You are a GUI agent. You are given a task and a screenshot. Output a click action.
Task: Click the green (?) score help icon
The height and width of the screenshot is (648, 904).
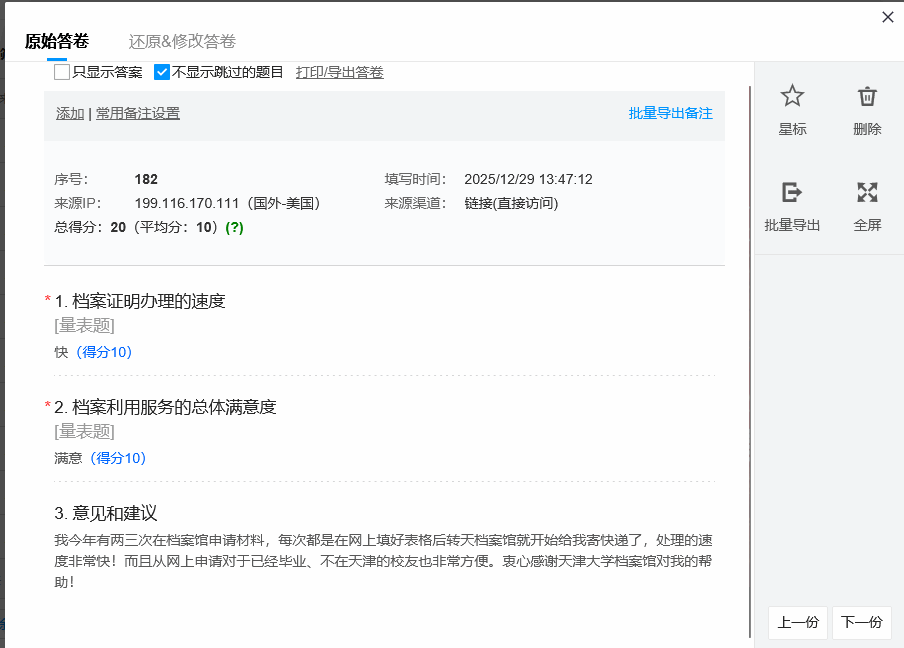click(234, 227)
